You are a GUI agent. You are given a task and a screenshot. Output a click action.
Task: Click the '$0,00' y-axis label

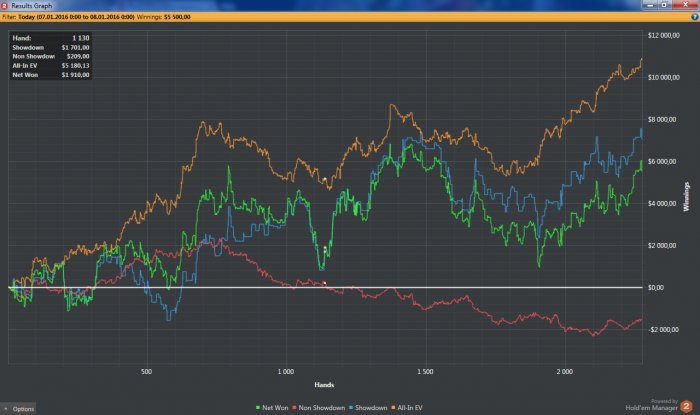tap(655, 287)
